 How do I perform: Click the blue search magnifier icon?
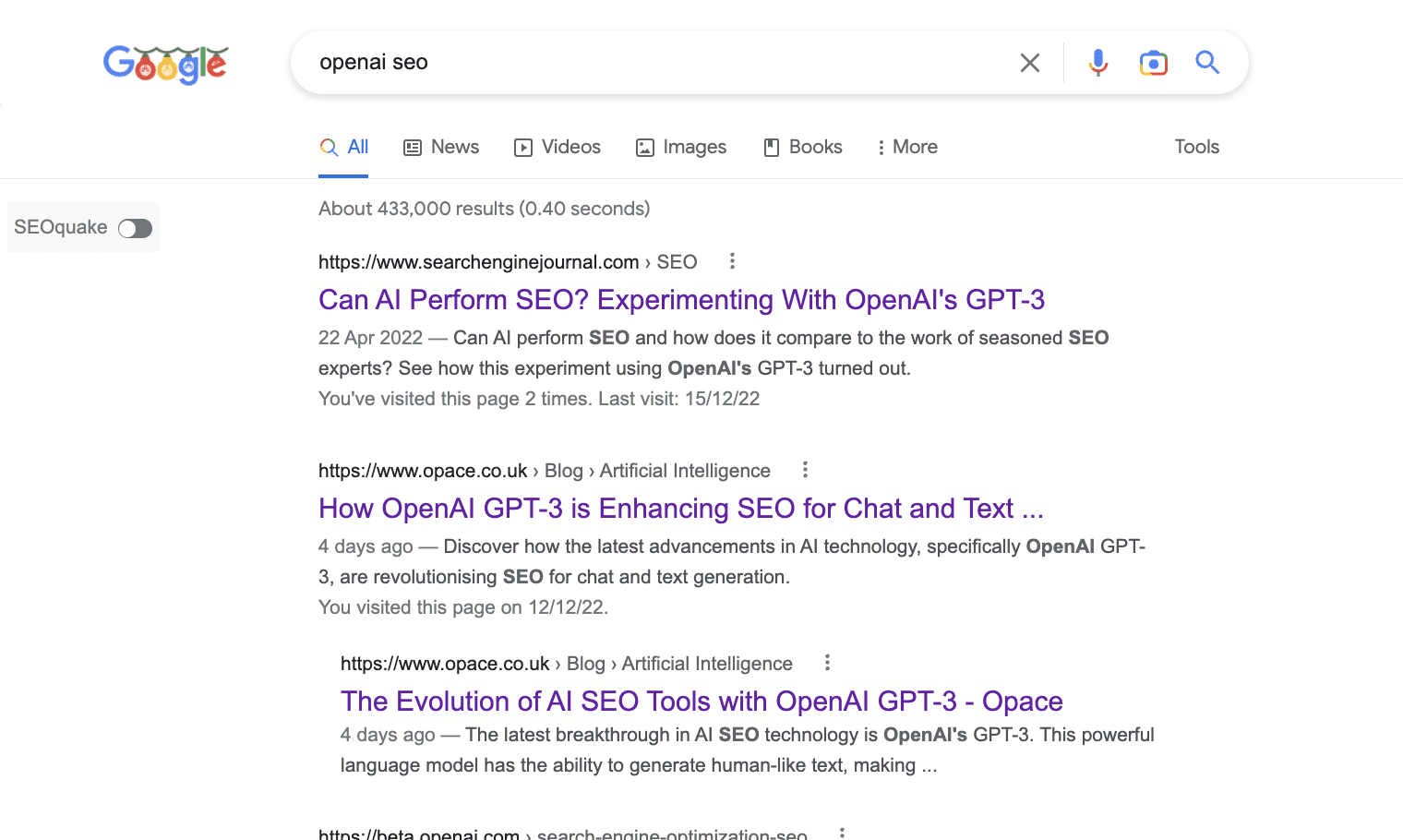coord(1207,62)
